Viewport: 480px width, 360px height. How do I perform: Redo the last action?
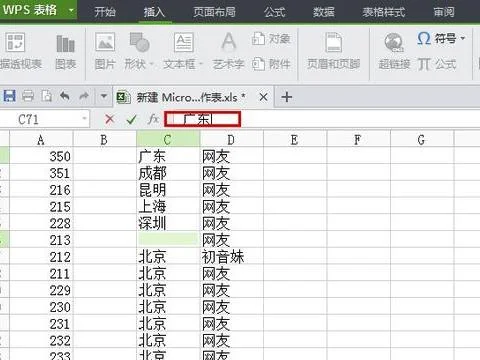point(84,96)
